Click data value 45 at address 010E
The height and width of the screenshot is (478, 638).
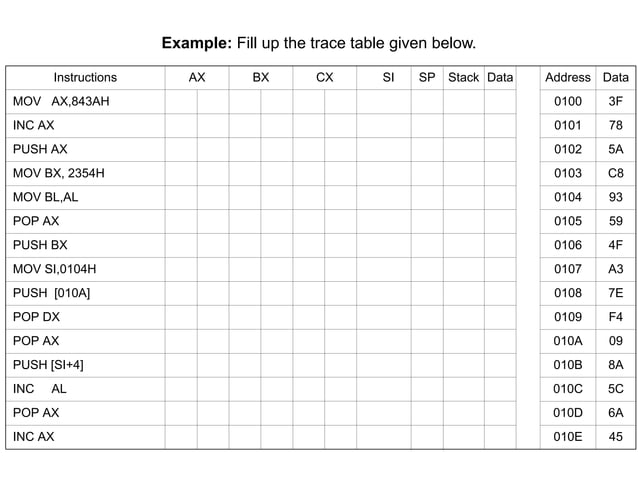(616, 437)
